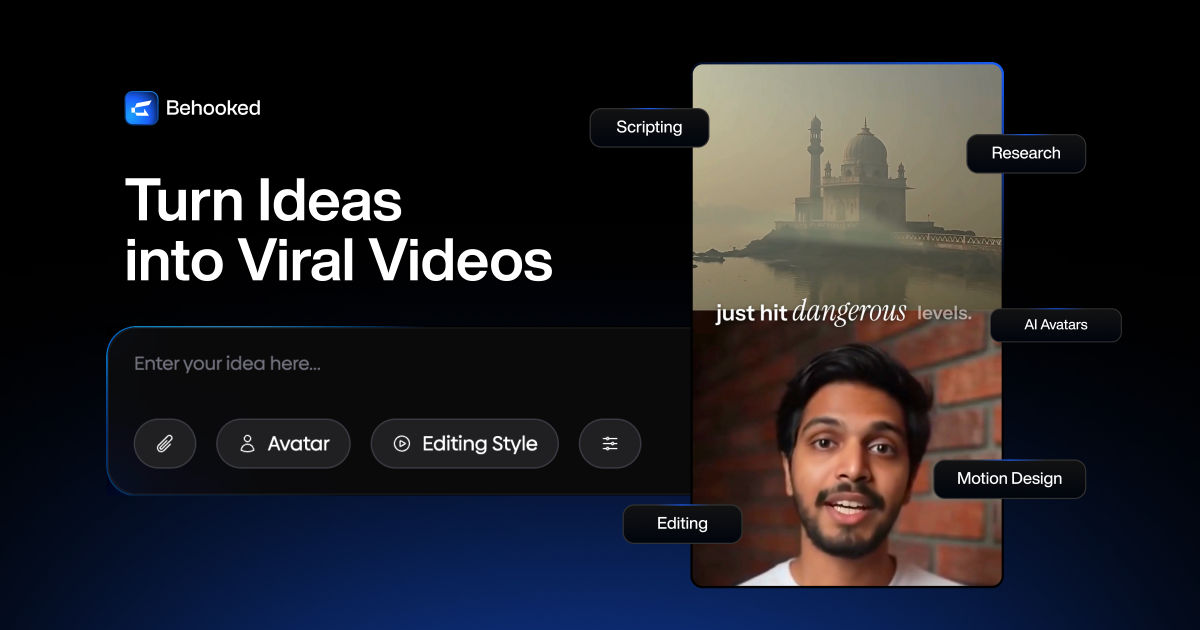This screenshot has height=630, width=1200.
Task: Open the sliders settings icon button
Action: pos(610,444)
